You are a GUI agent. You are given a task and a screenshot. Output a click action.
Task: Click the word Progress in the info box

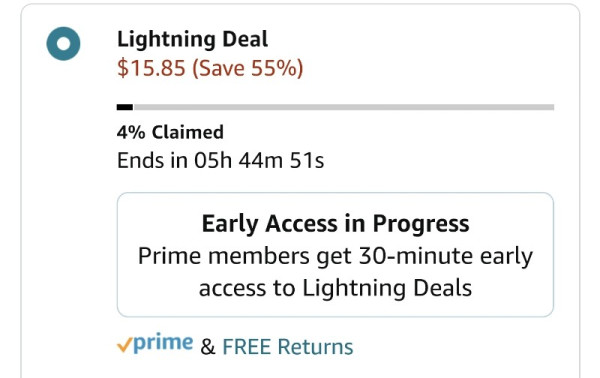(421, 225)
